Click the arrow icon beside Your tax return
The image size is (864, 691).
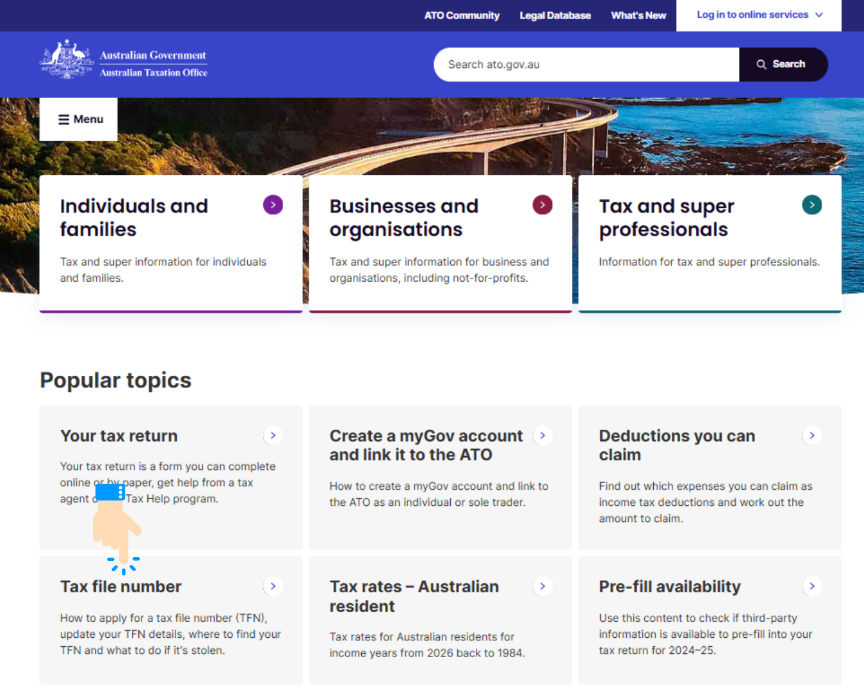tap(273, 435)
